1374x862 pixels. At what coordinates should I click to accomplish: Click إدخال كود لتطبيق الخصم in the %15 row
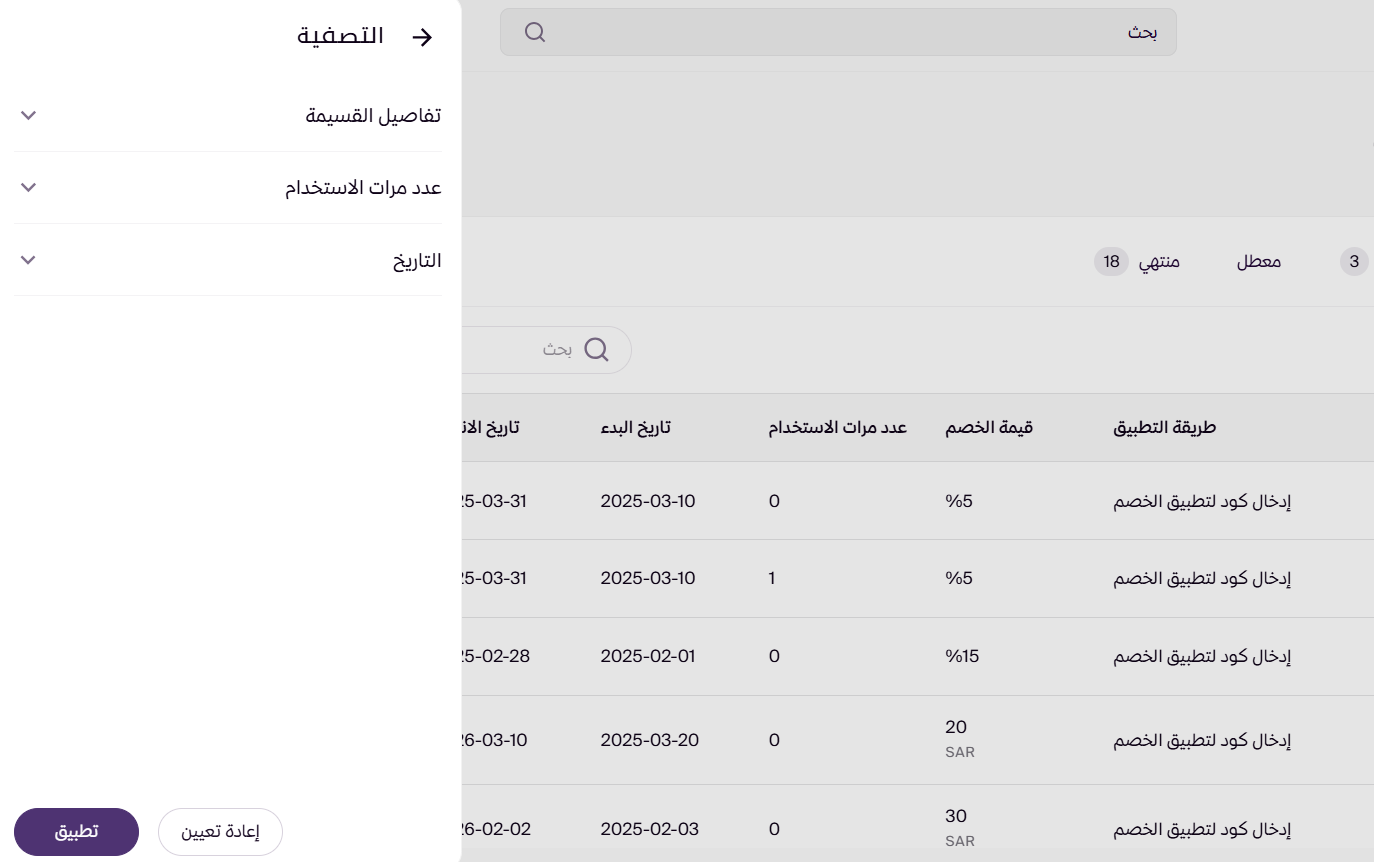[1202, 657]
